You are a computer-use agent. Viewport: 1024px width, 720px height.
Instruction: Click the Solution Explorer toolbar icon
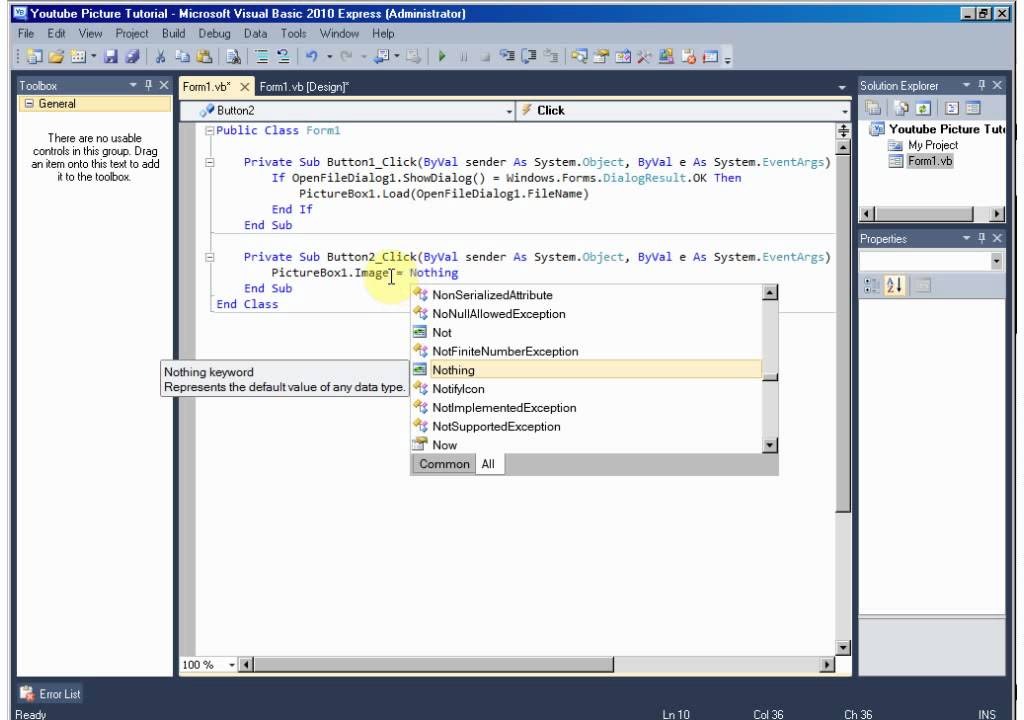[579, 57]
